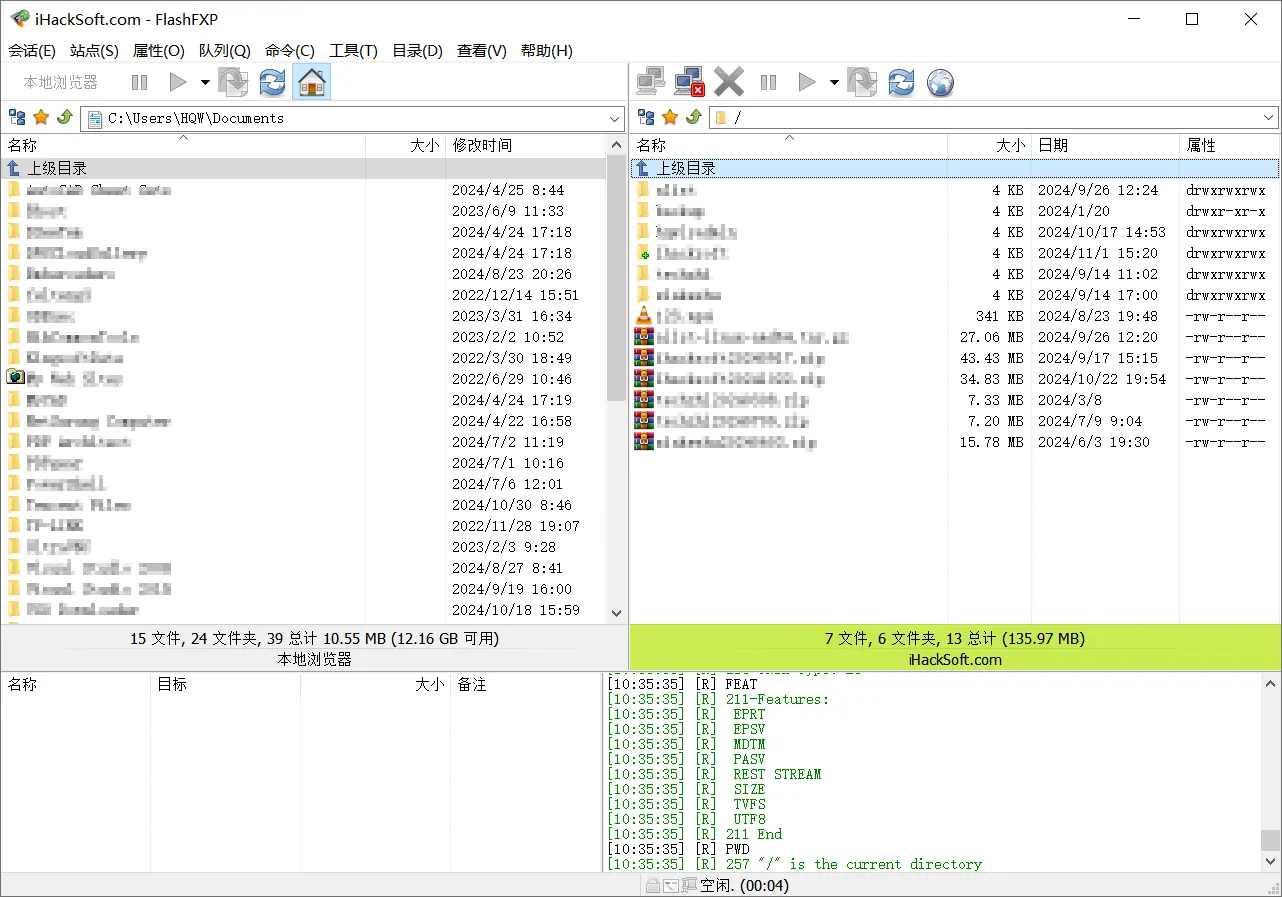This screenshot has height=897, width=1282.
Task: Sort local files by 修改时间 column header
Action: (525, 146)
